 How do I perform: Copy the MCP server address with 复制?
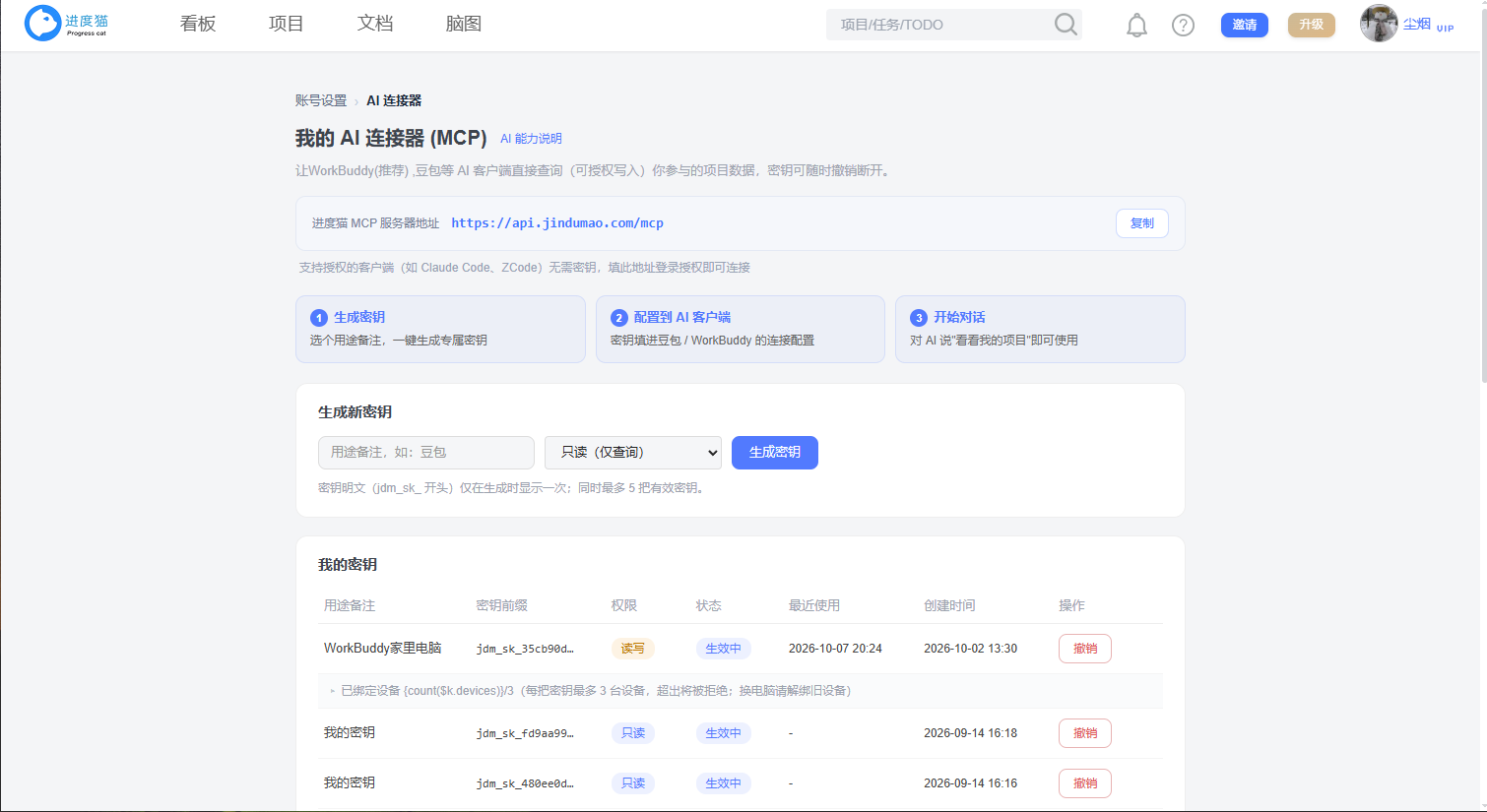point(1142,223)
